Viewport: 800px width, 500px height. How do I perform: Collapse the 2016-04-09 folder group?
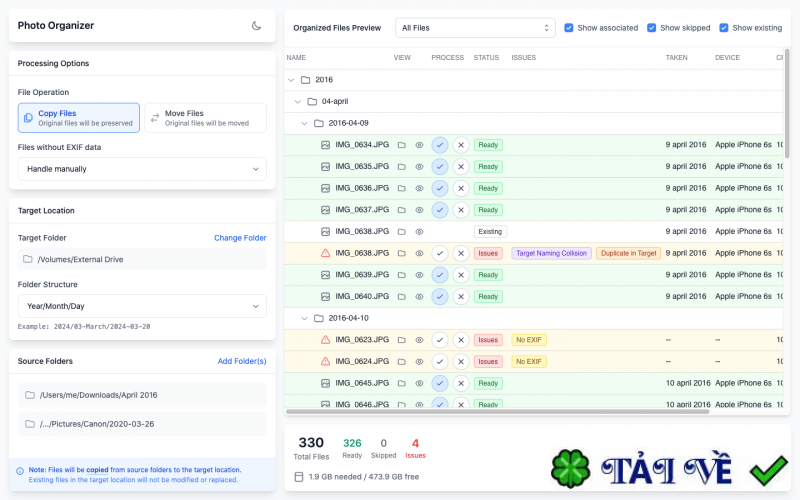click(x=305, y=123)
